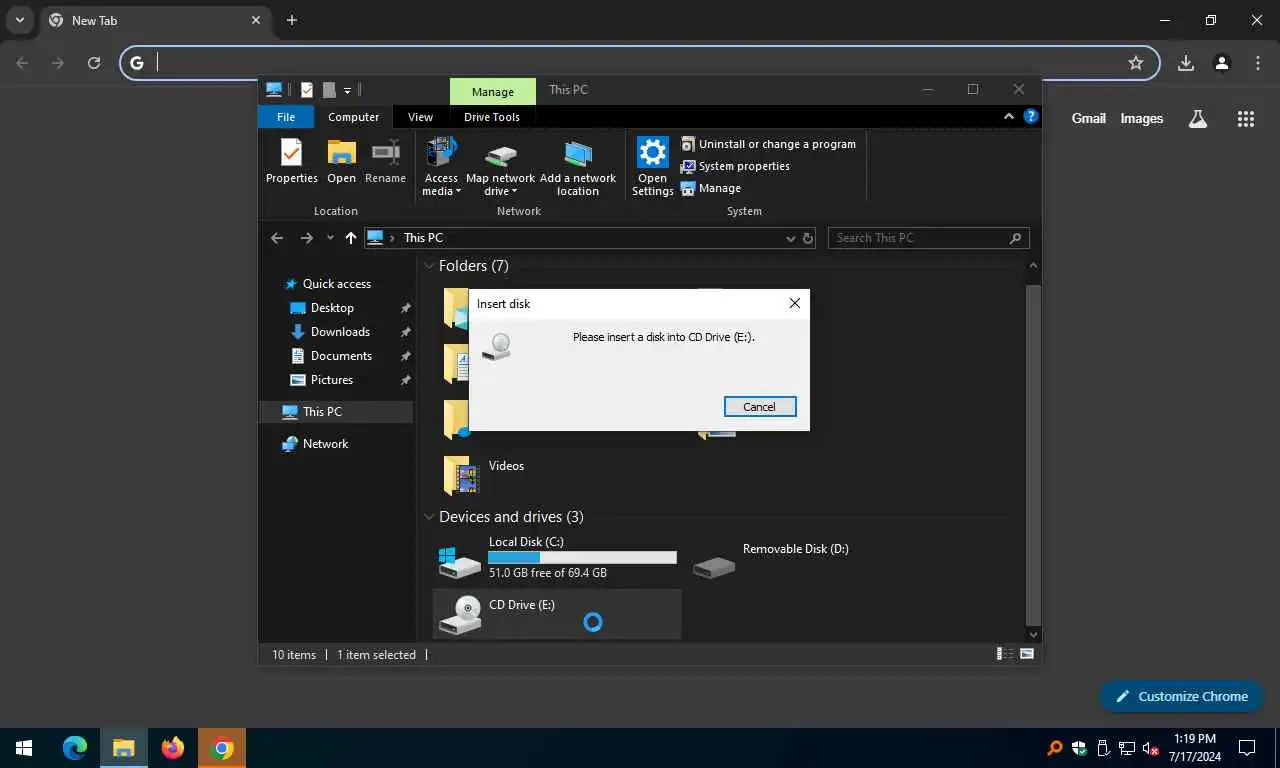Screen dimensions: 1280x768
Task: Click the Rename ribbon icon
Action: (386, 161)
